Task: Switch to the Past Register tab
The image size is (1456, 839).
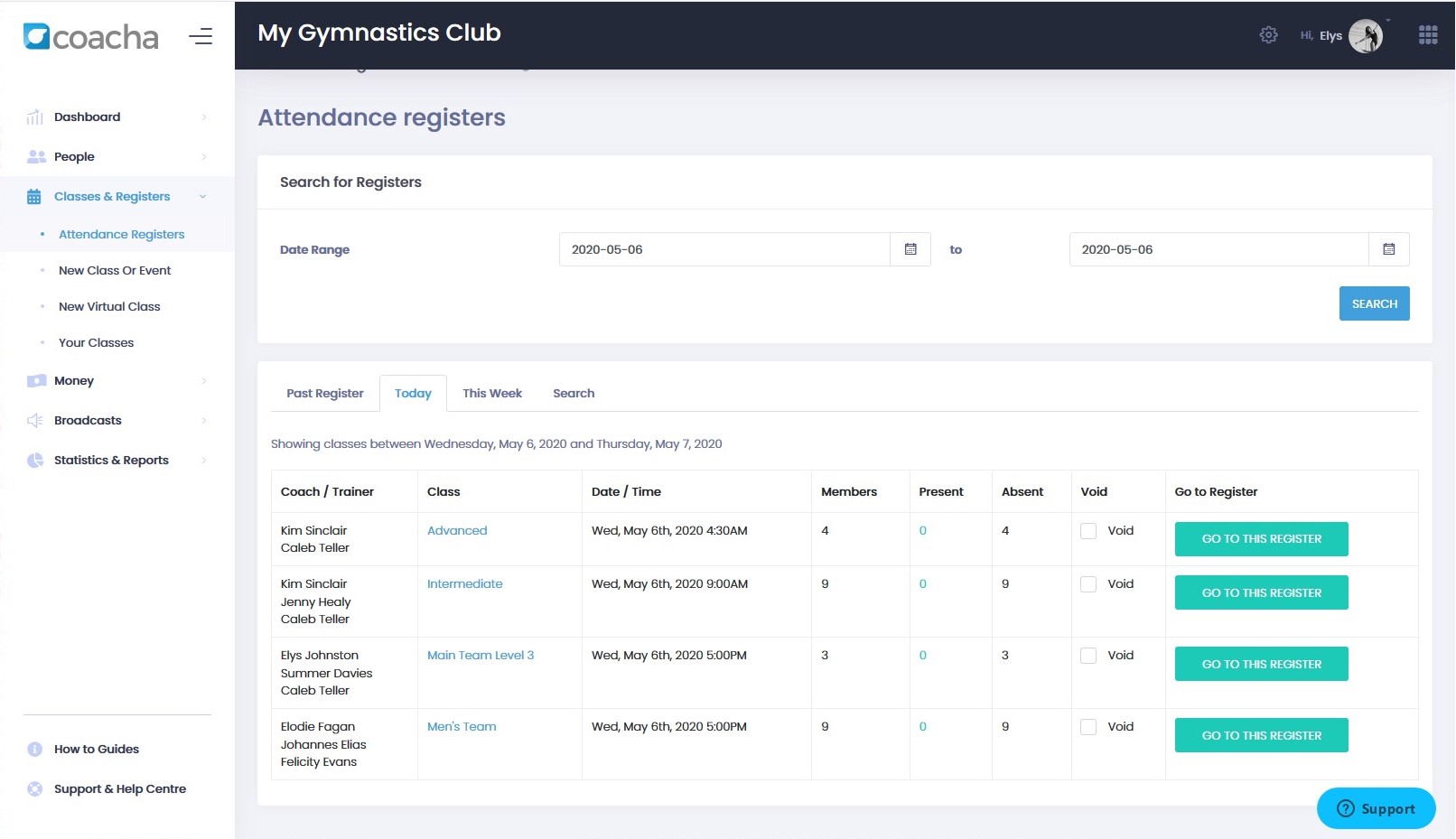Action: coord(324,393)
